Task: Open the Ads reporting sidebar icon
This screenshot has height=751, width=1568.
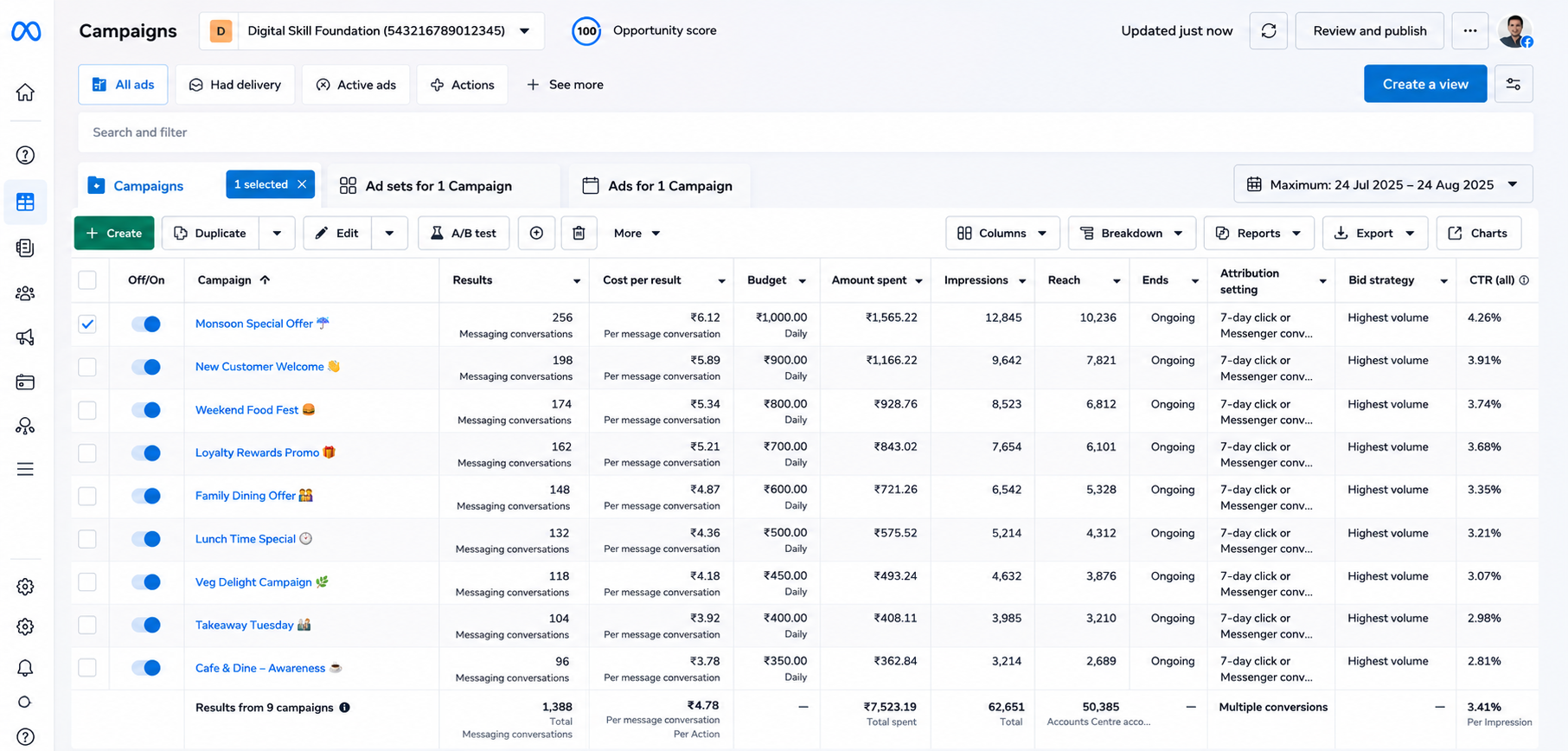Action: (x=25, y=247)
